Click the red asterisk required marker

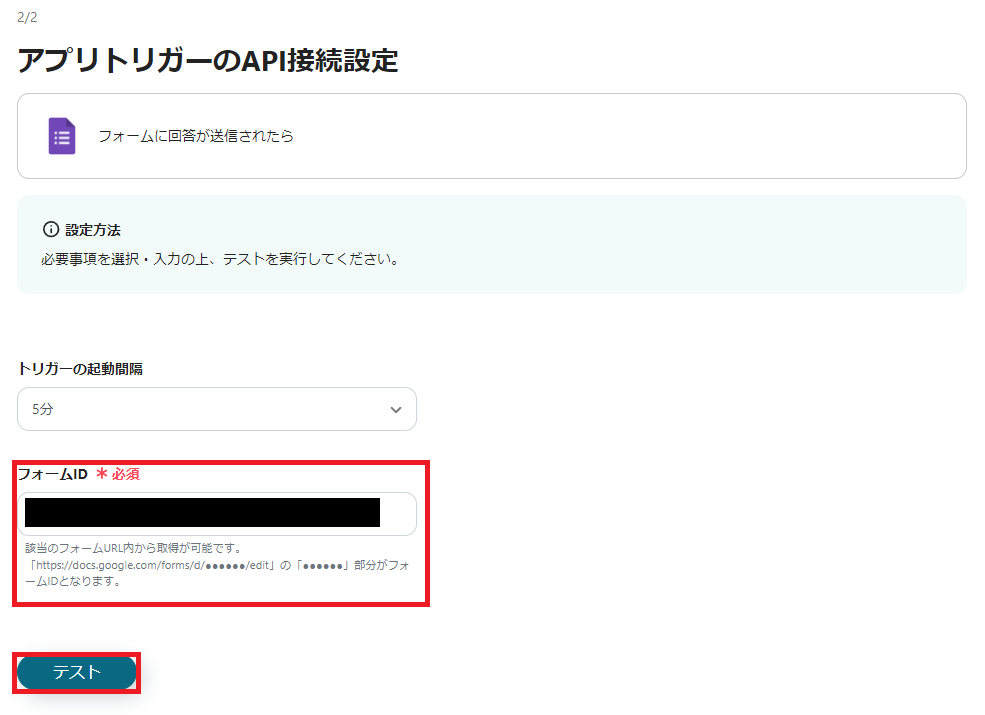click(x=99, y=472)
